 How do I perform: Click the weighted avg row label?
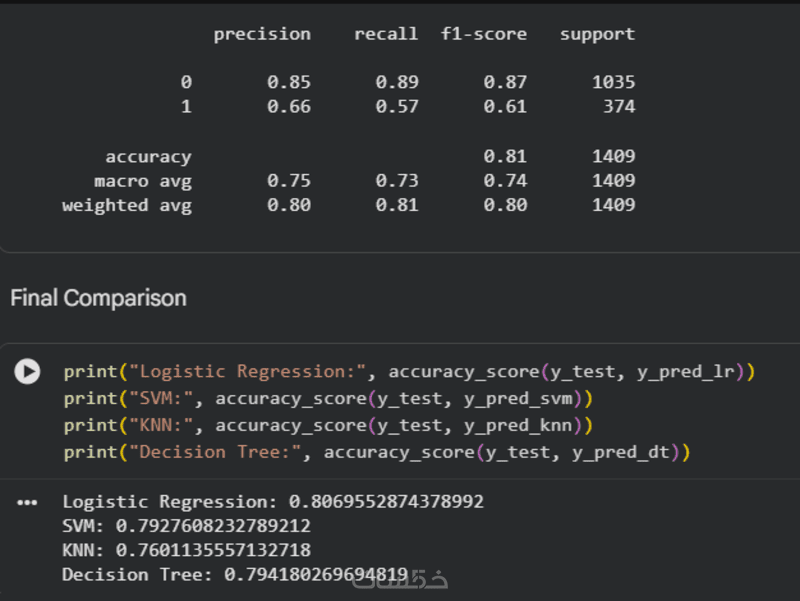[127, 205]
